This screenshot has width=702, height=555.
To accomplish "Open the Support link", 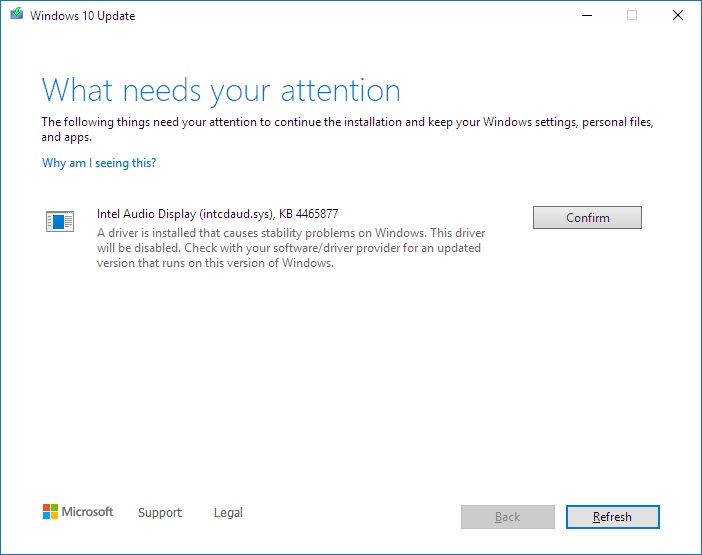I will [x=160, y=512].
